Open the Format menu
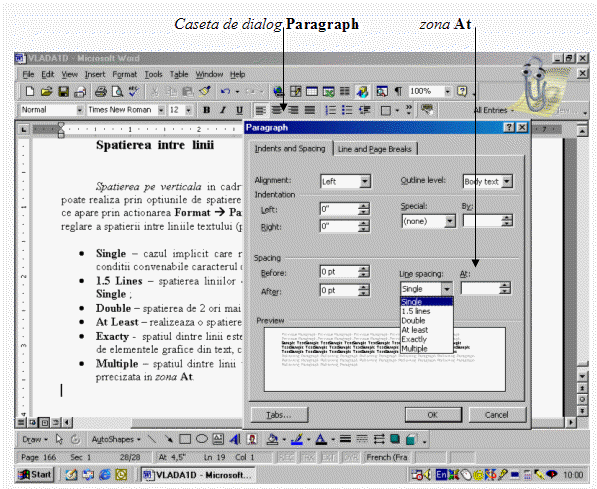 (x=125, y=74)
